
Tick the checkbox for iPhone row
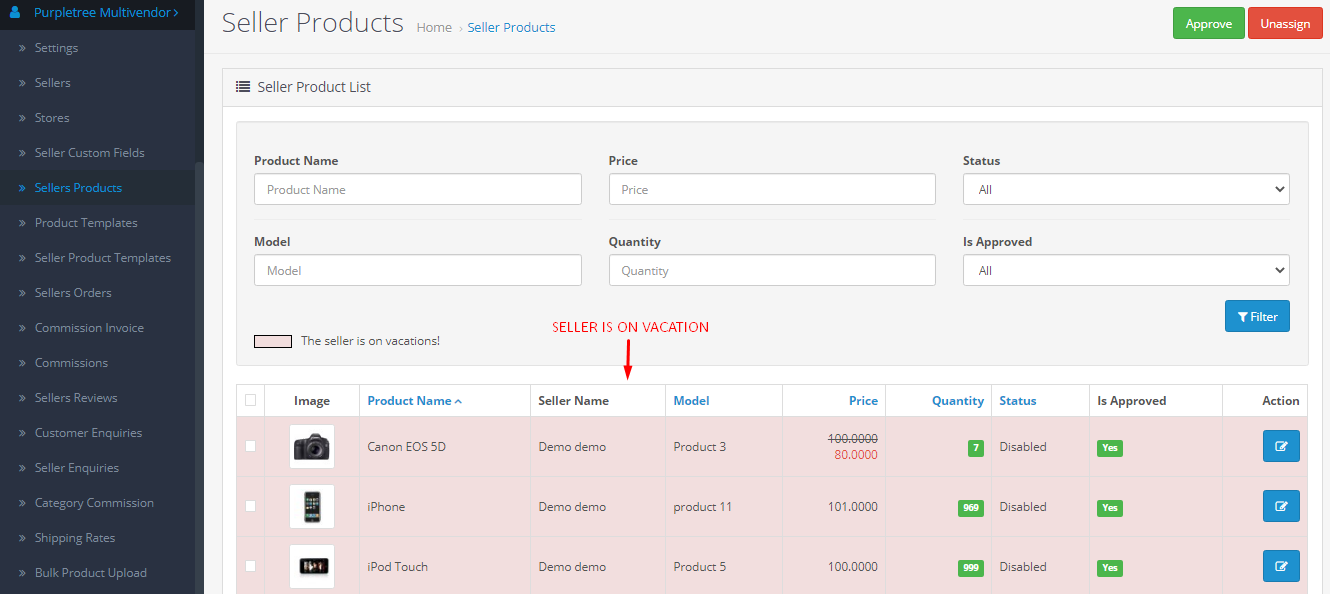(250, 506)
